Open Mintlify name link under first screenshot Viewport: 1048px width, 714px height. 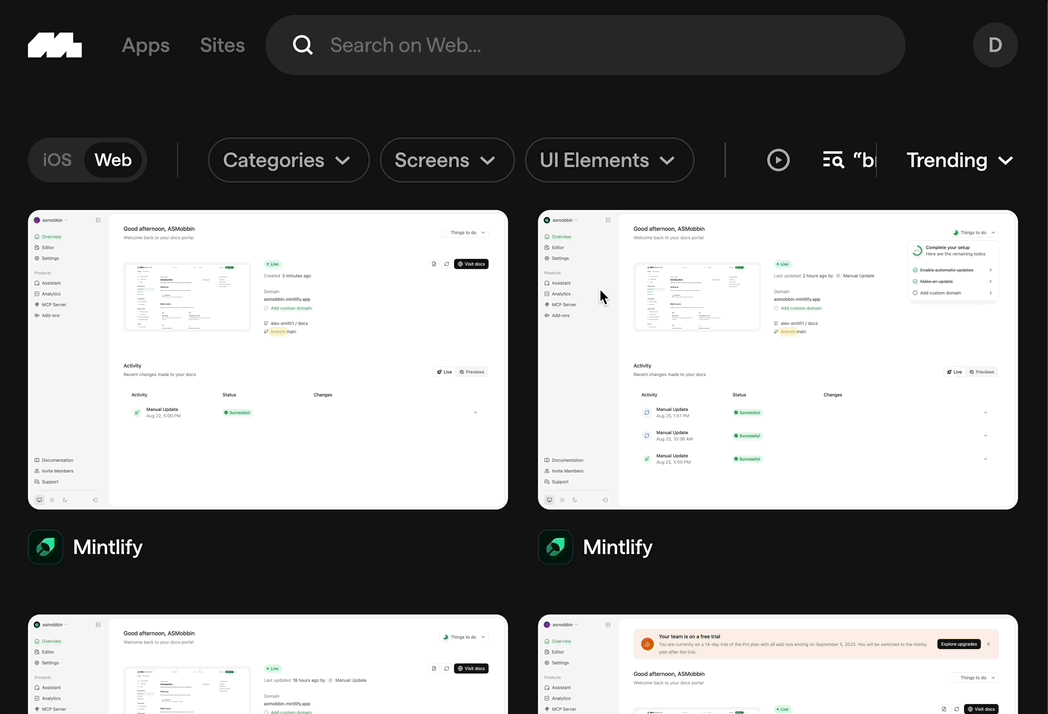(108, 547)
